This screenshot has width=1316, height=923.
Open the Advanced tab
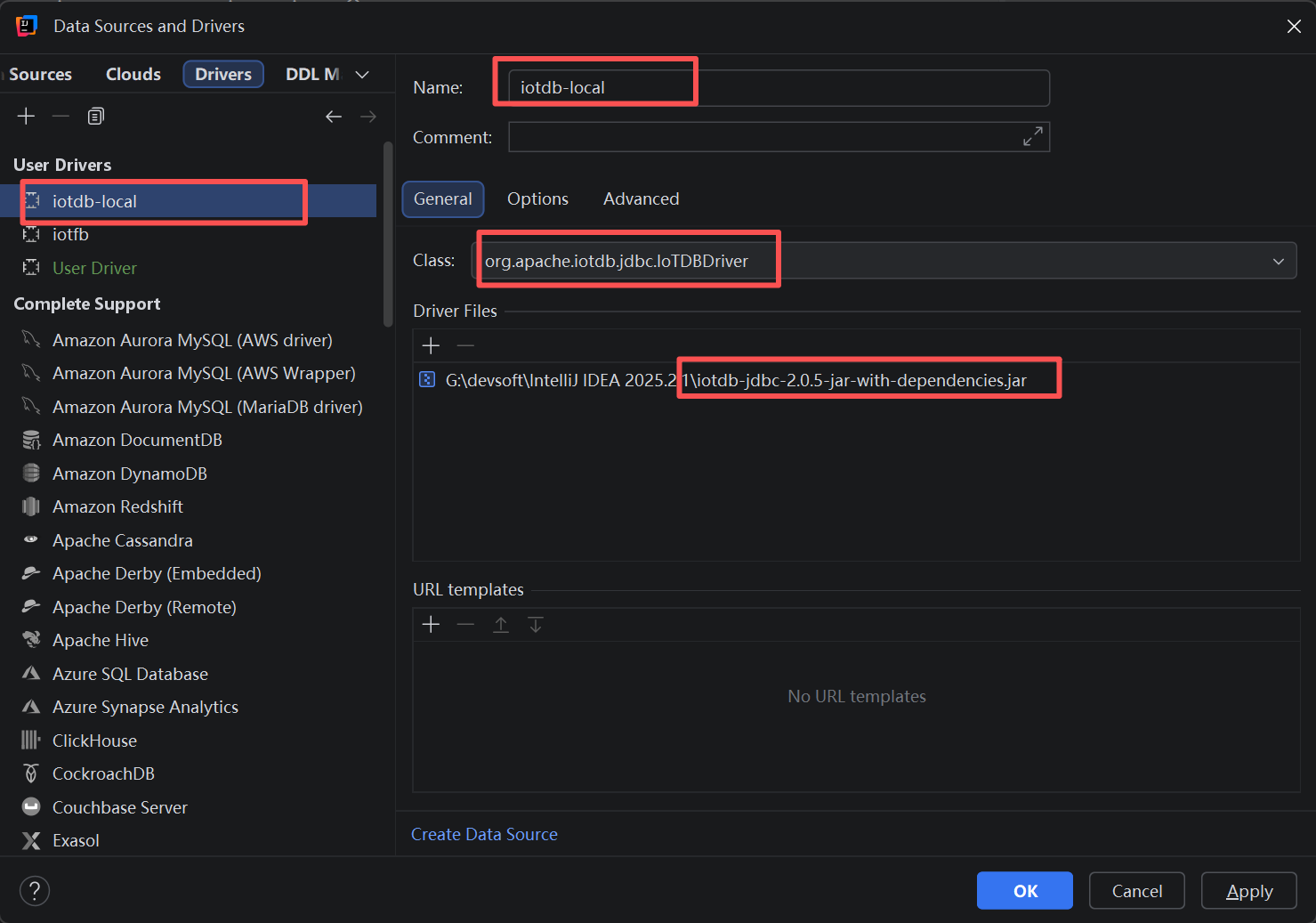click(641, 199)
